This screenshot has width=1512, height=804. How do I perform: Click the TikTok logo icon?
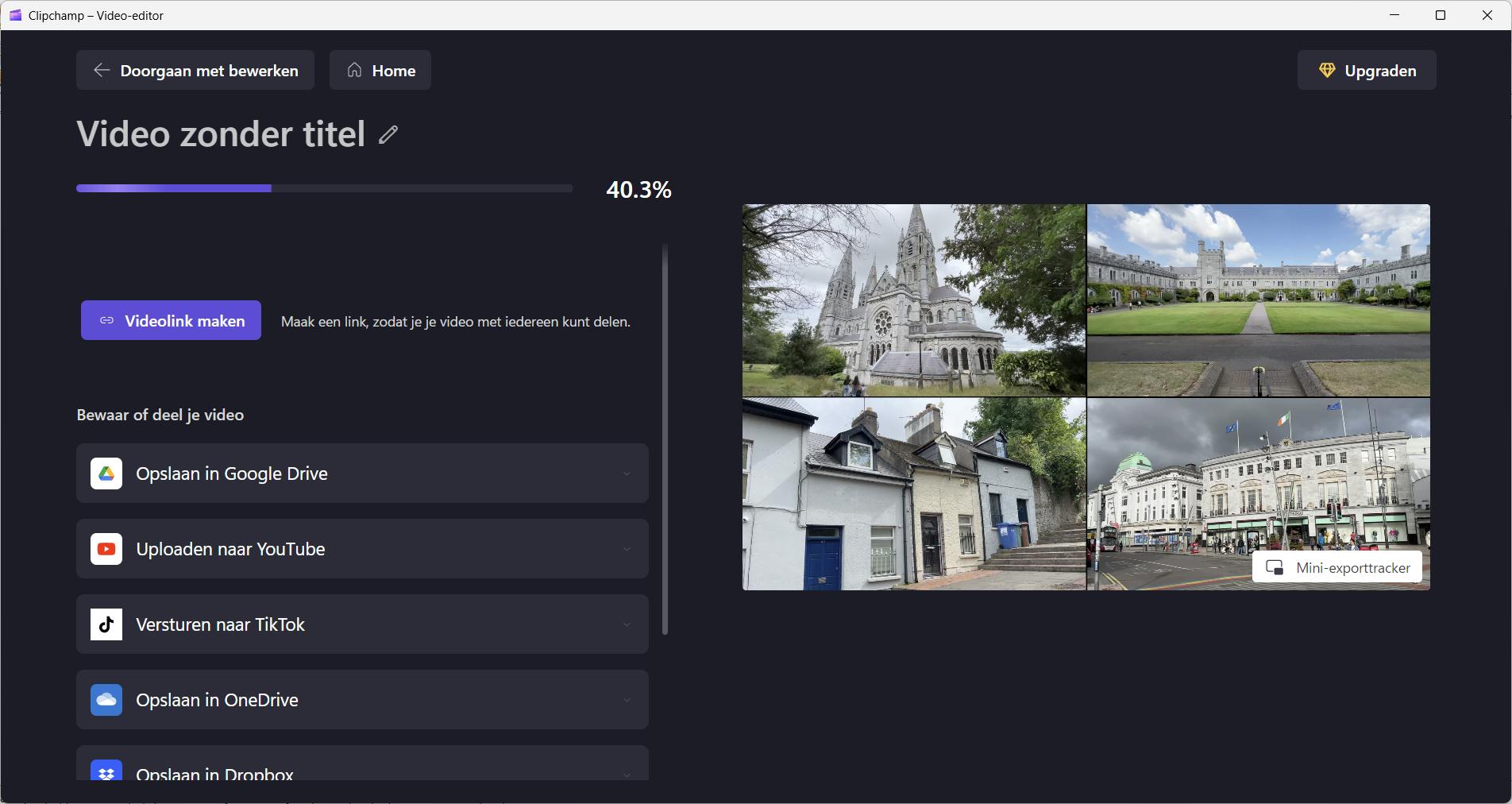[106, 624]
